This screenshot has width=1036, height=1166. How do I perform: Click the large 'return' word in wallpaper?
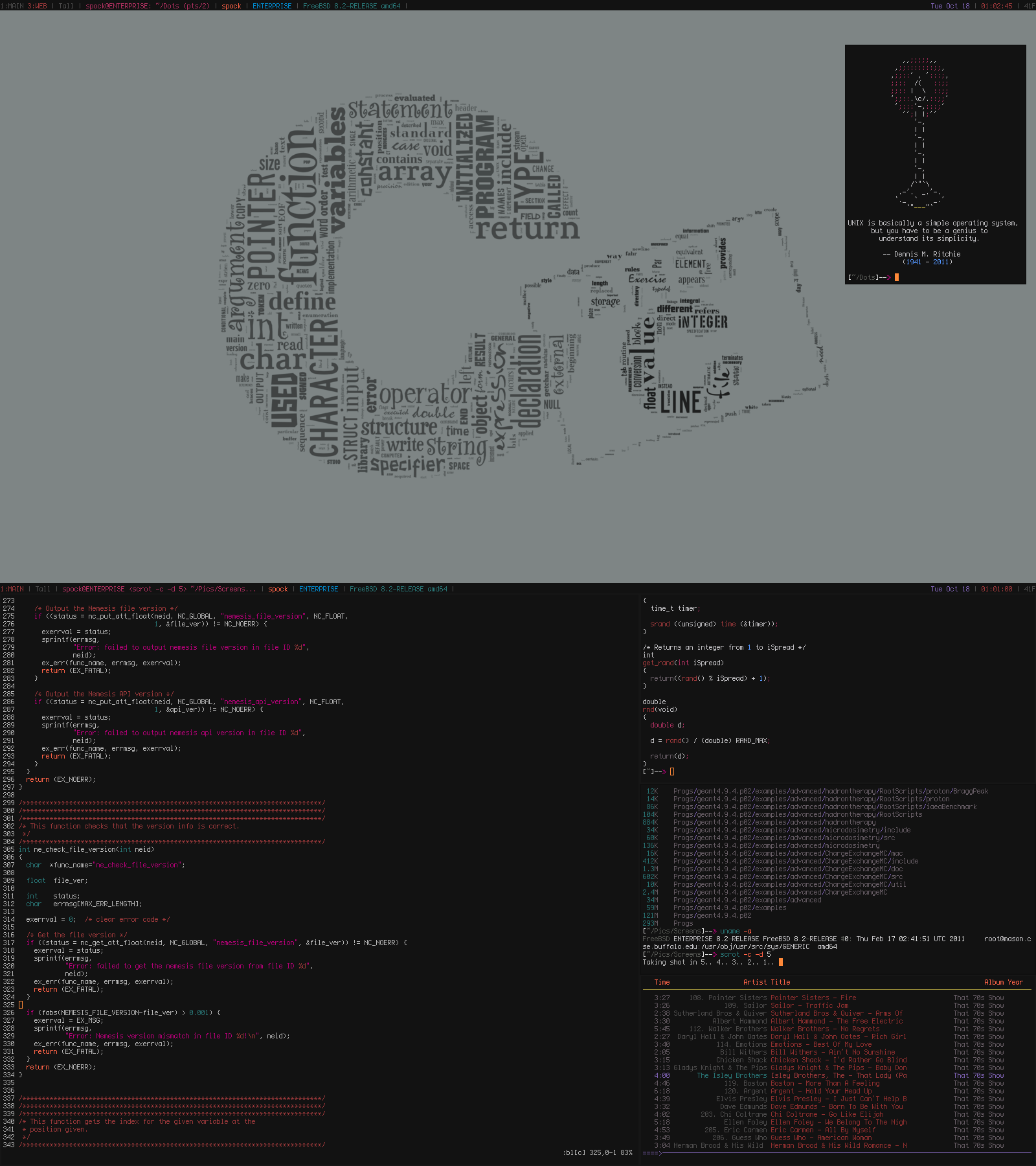527,229
